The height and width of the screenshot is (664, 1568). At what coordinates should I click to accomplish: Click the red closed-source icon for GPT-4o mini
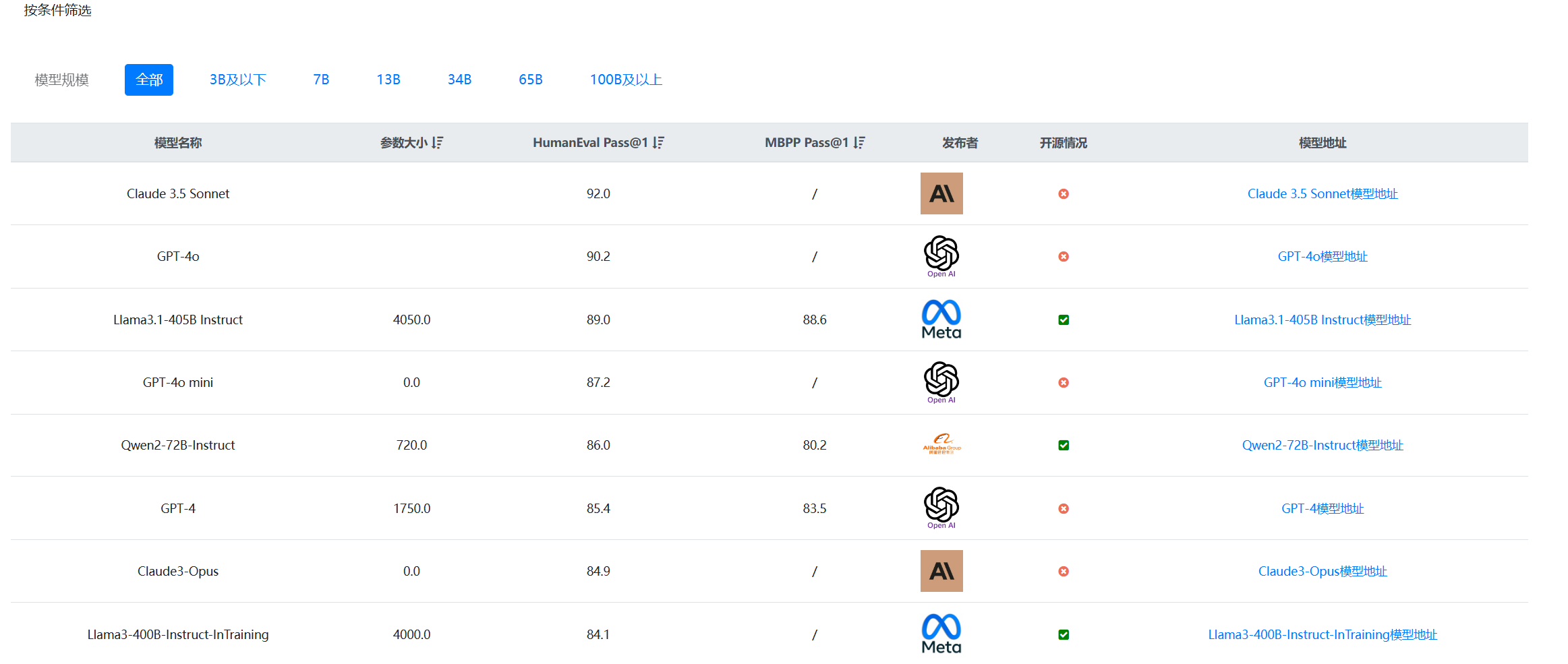coord(1064,382)
